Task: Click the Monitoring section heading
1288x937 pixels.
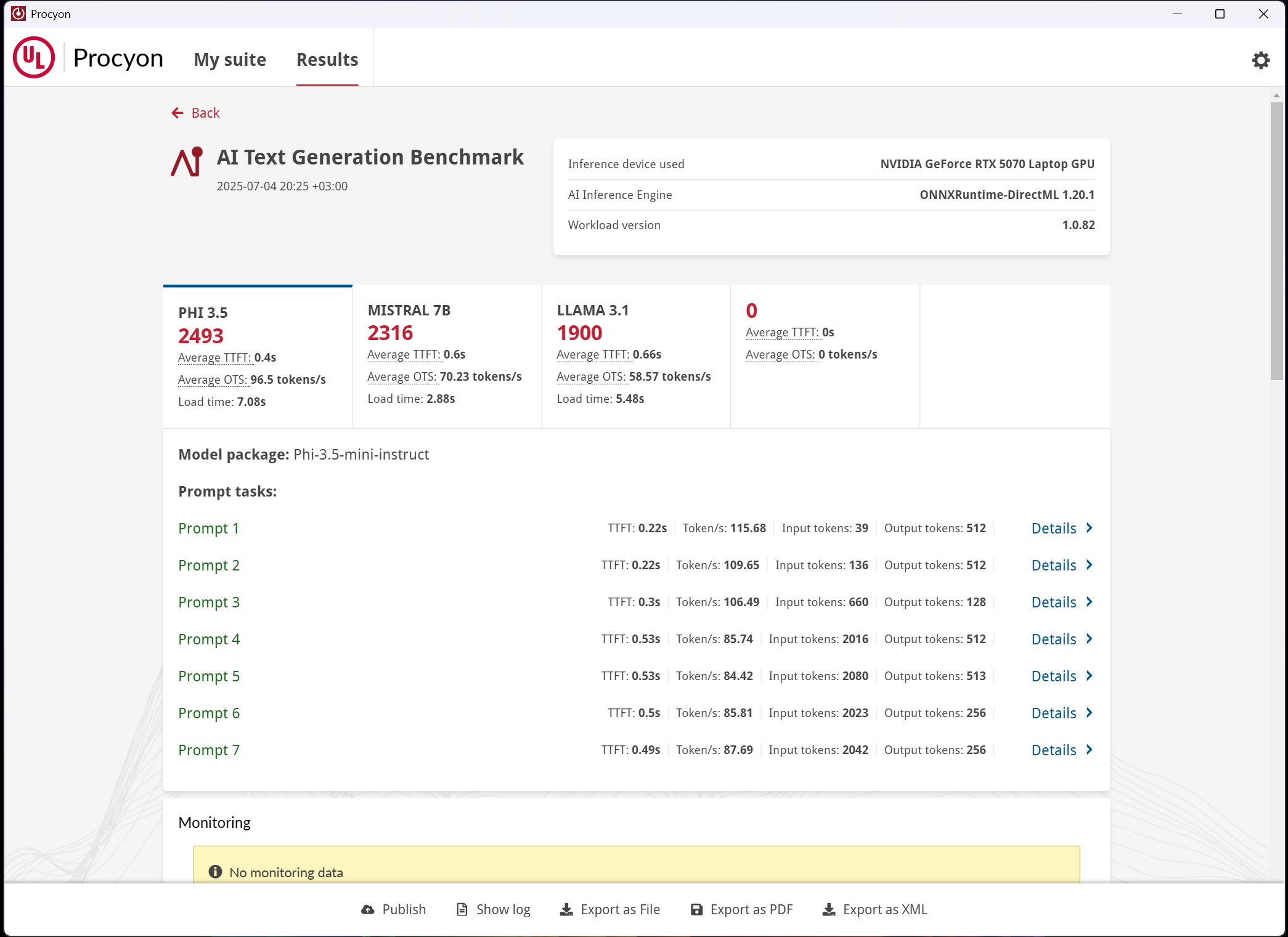Action: (x=214, y=822)
